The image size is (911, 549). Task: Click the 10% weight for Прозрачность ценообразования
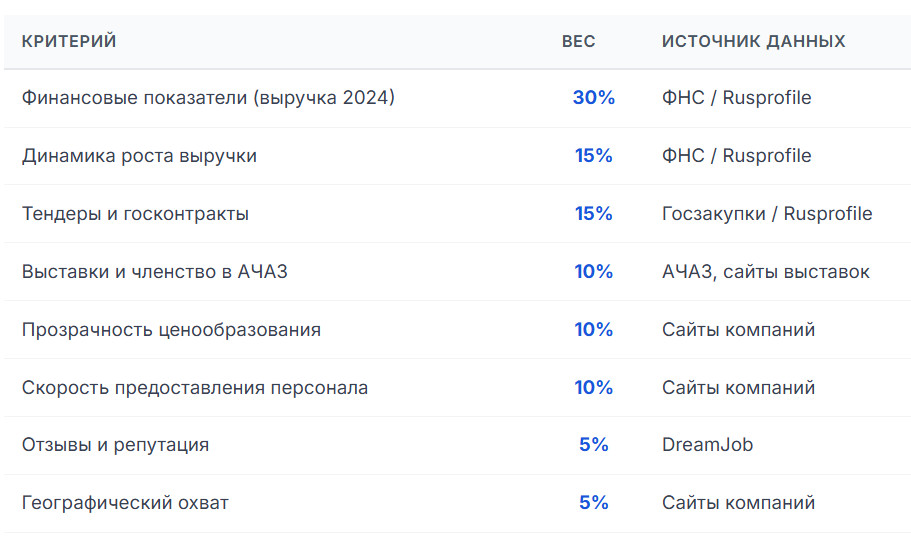click(x=593, y=330)
